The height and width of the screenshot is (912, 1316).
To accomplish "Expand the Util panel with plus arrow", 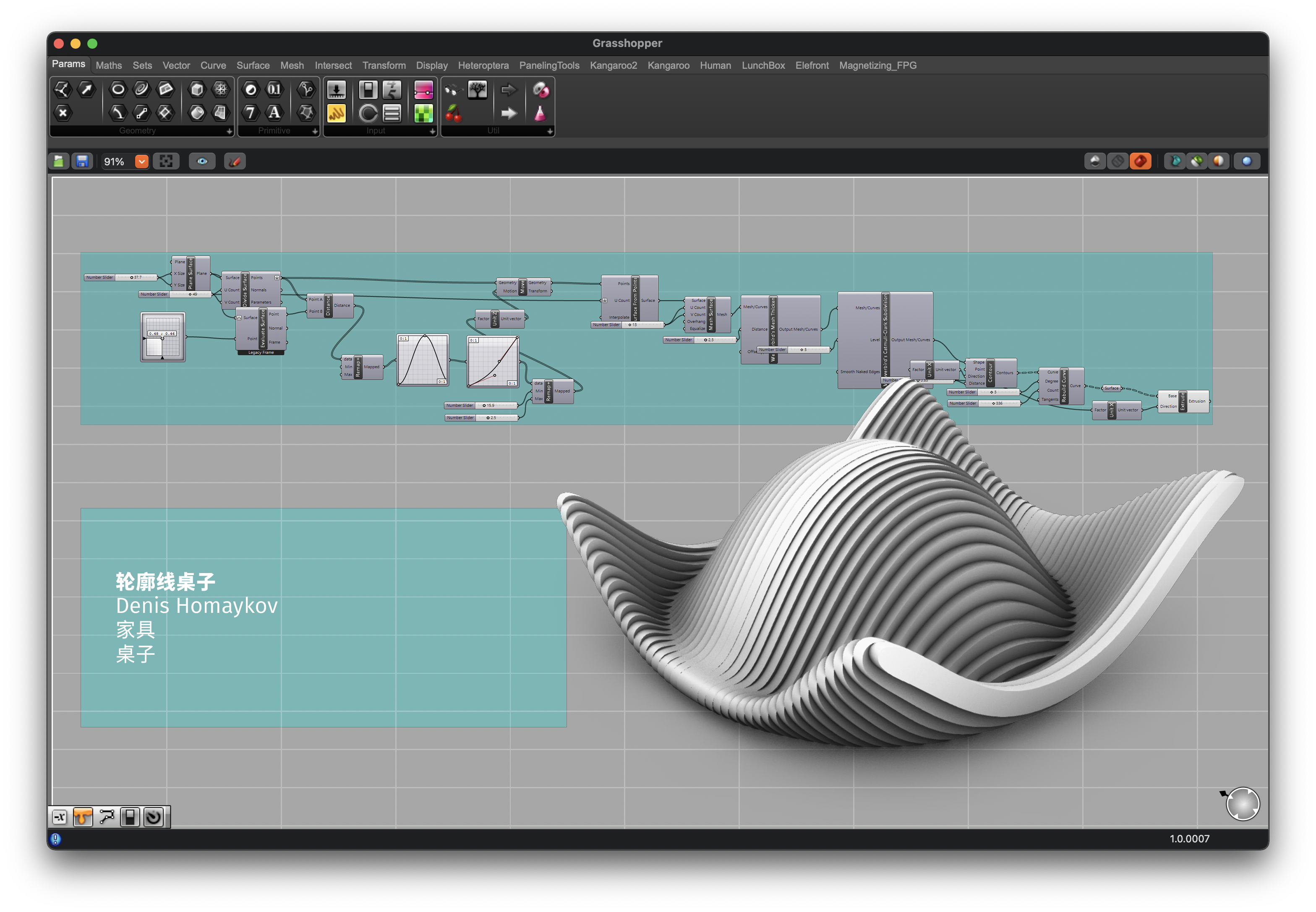I will click(549, 131).
